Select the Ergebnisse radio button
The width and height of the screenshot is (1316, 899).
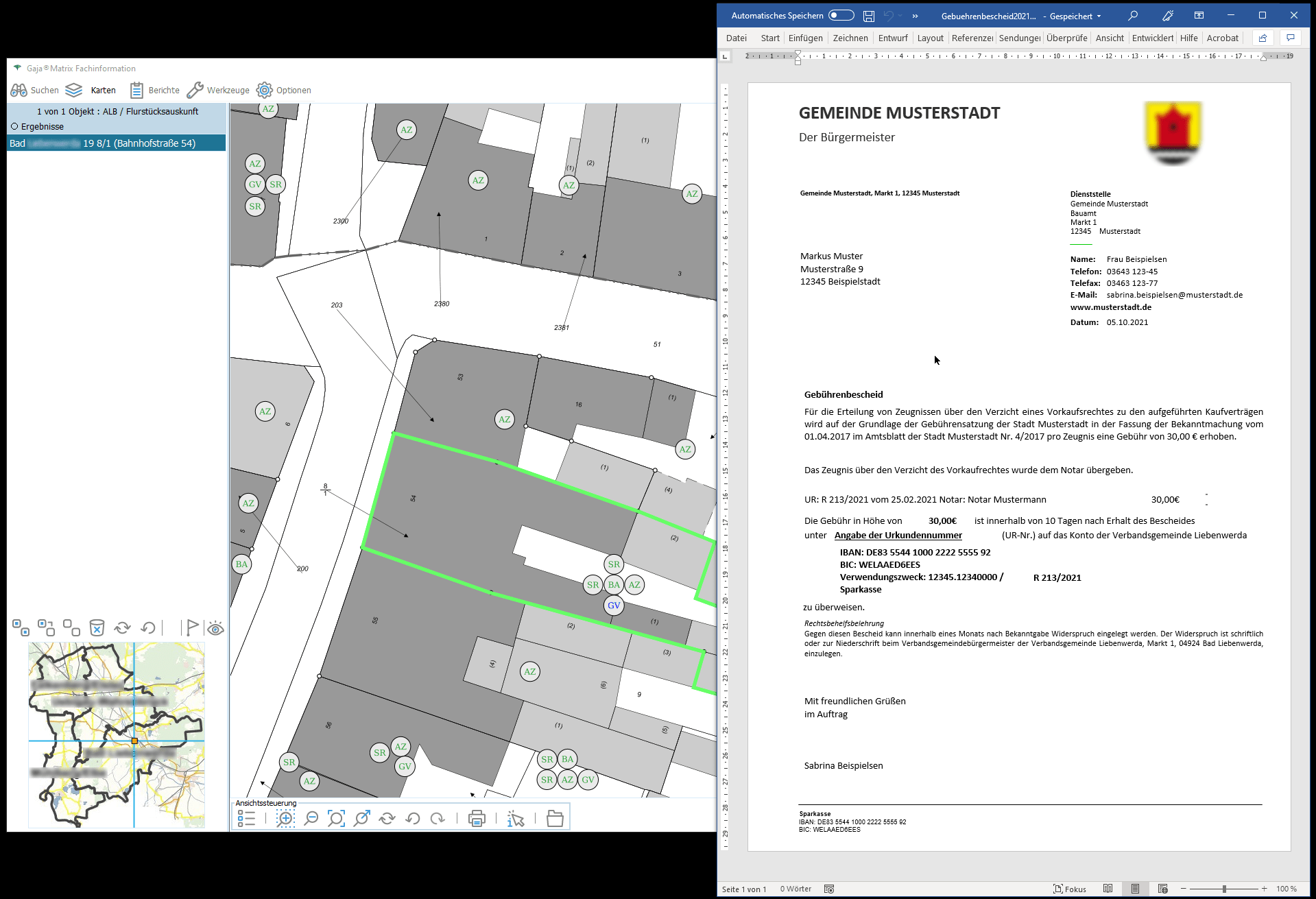pyautogui.click(x=14, y=127)
